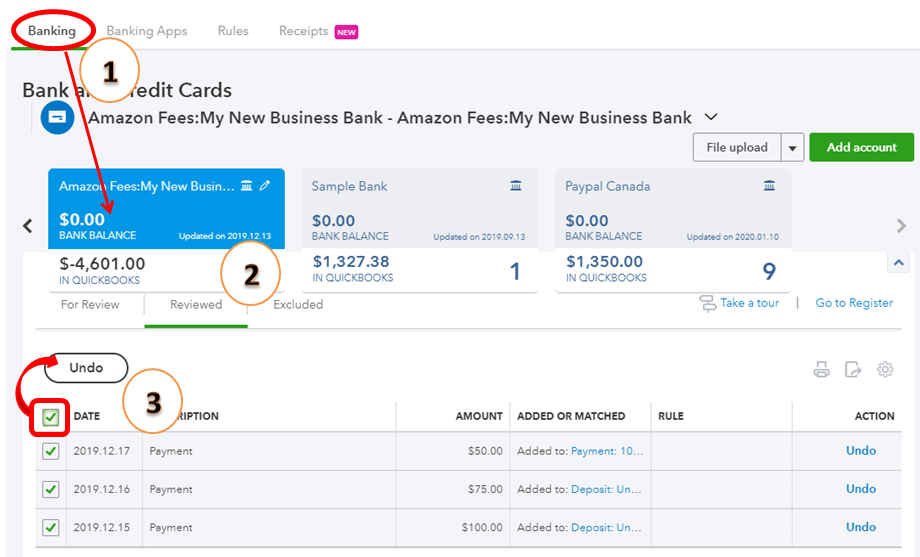The height and width of the screenshot is (557, 920).
Task: Click the export icon above the table
Action: [x=853, y=369]
